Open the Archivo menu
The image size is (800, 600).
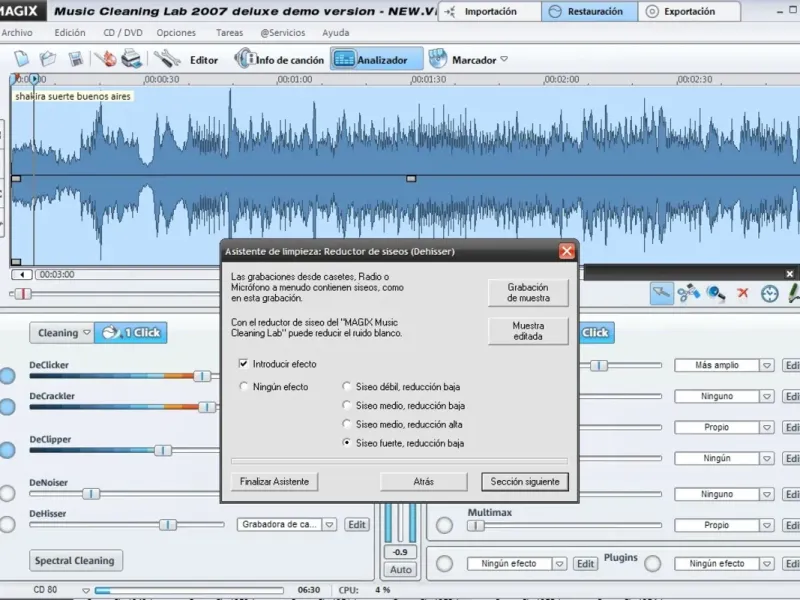point(16,33)
